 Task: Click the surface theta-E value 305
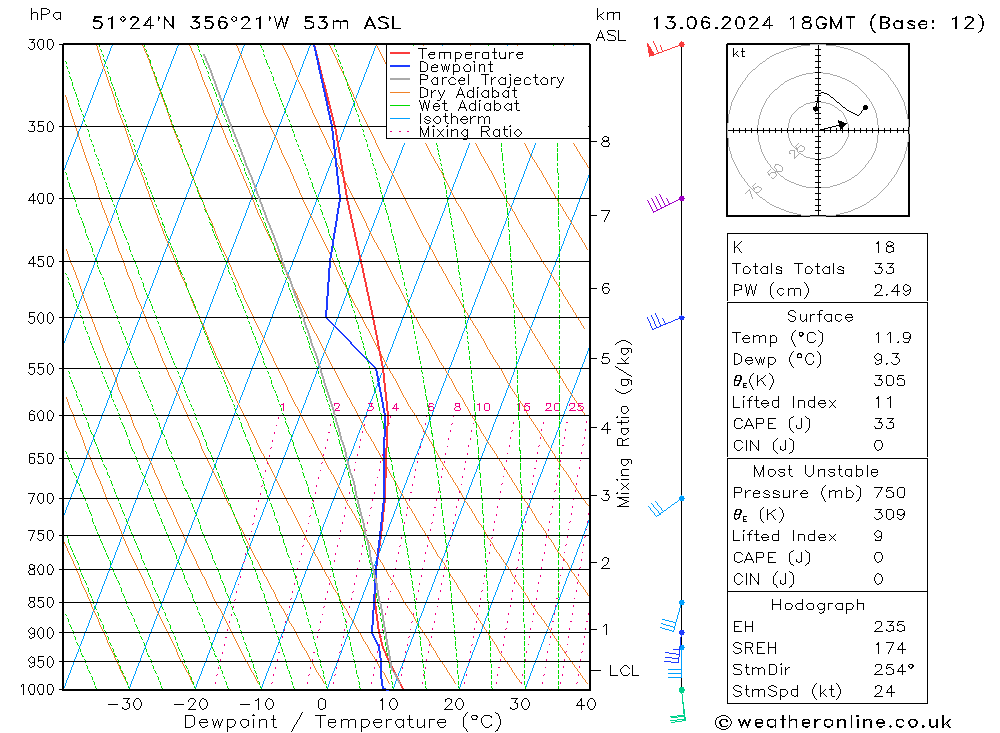pyautogui.click(x=890, y=381)
